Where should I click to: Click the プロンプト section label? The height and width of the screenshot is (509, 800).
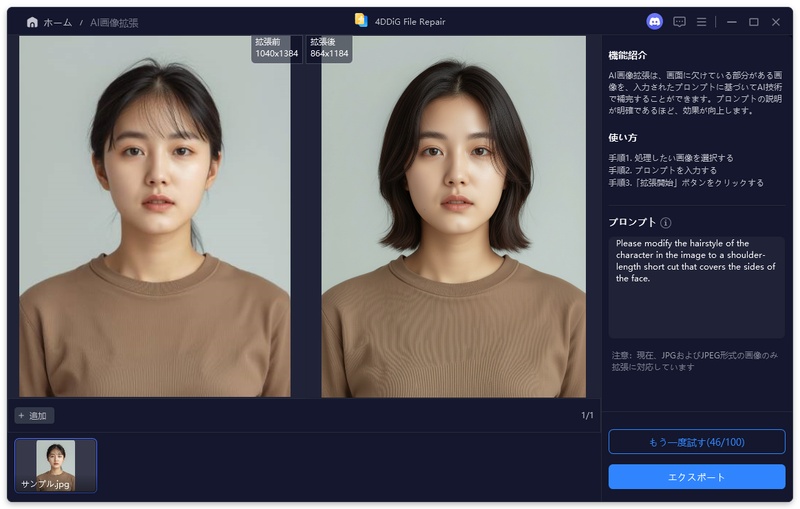(632, 222)
